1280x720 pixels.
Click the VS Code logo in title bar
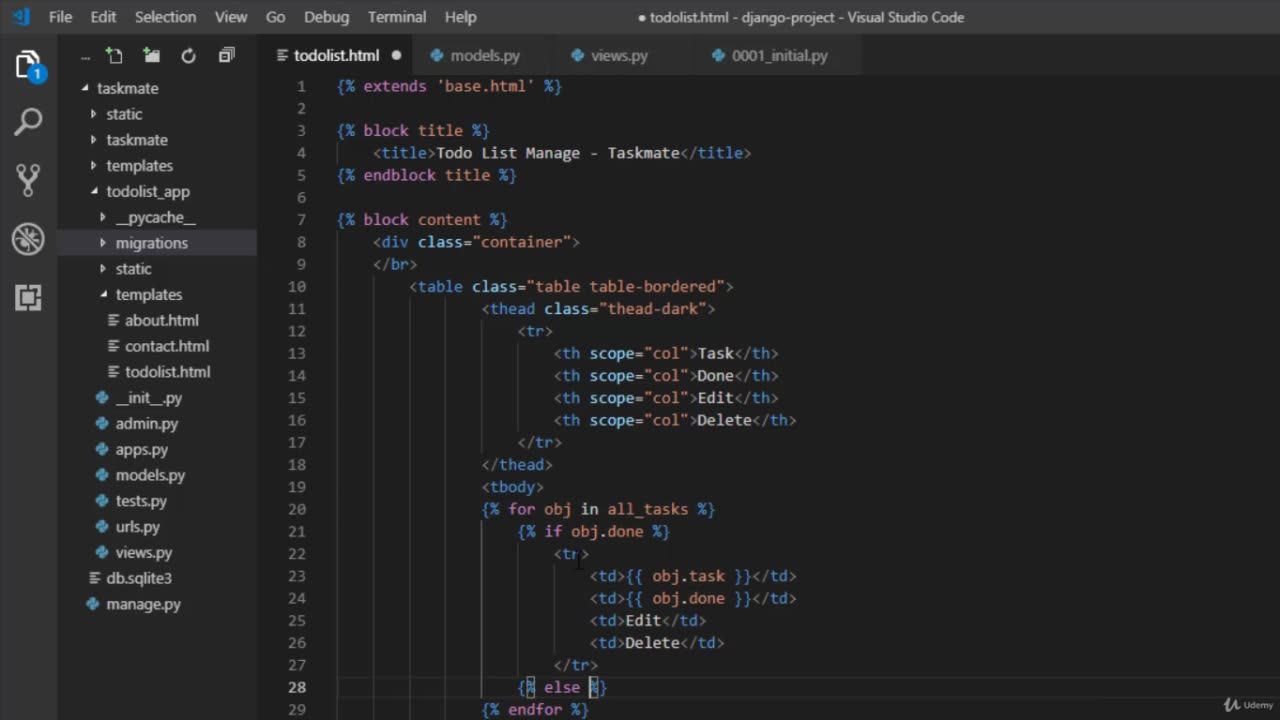pyautogui.click(x=20, y=17)
